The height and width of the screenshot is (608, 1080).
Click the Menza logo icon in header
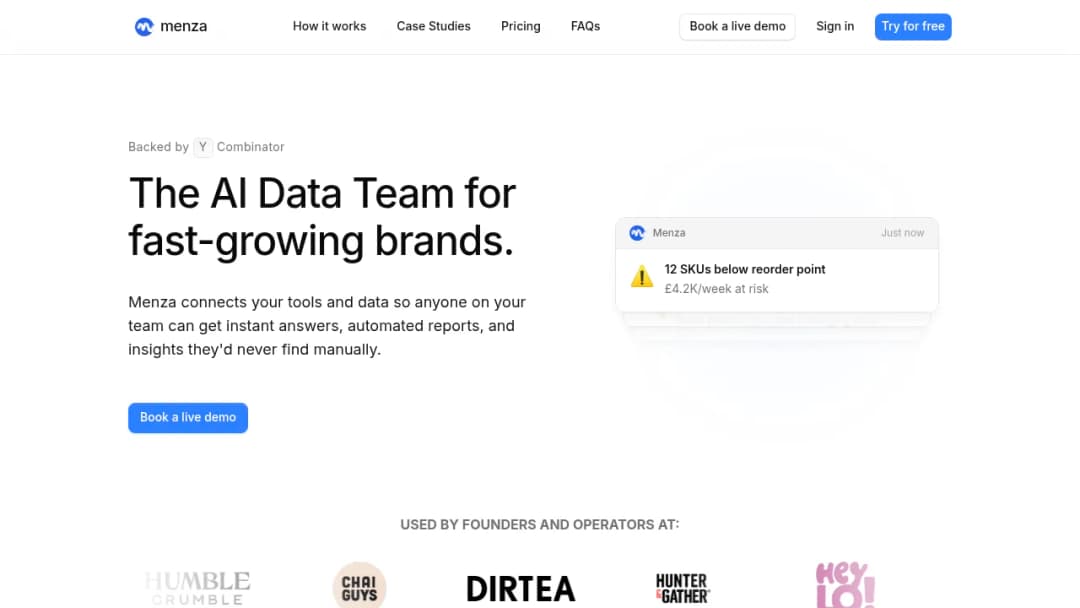(x=144, y=27)
